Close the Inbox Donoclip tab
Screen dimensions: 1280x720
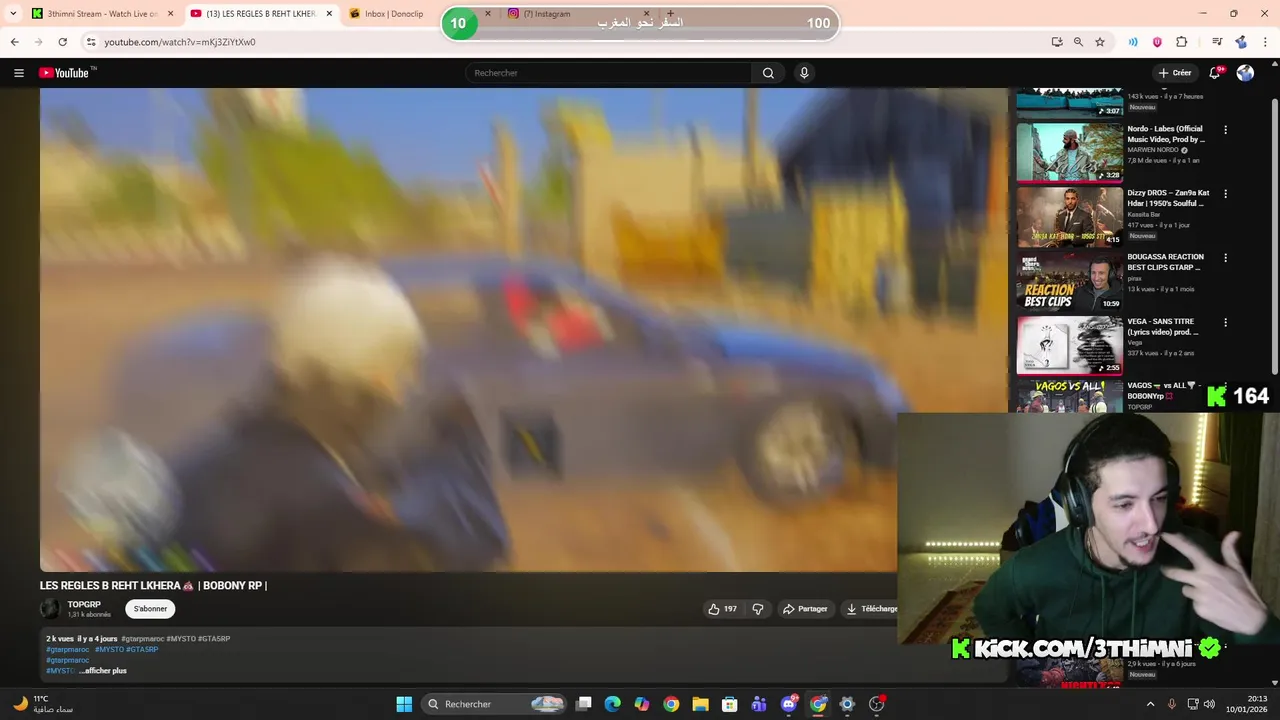[x=488, y=14]
